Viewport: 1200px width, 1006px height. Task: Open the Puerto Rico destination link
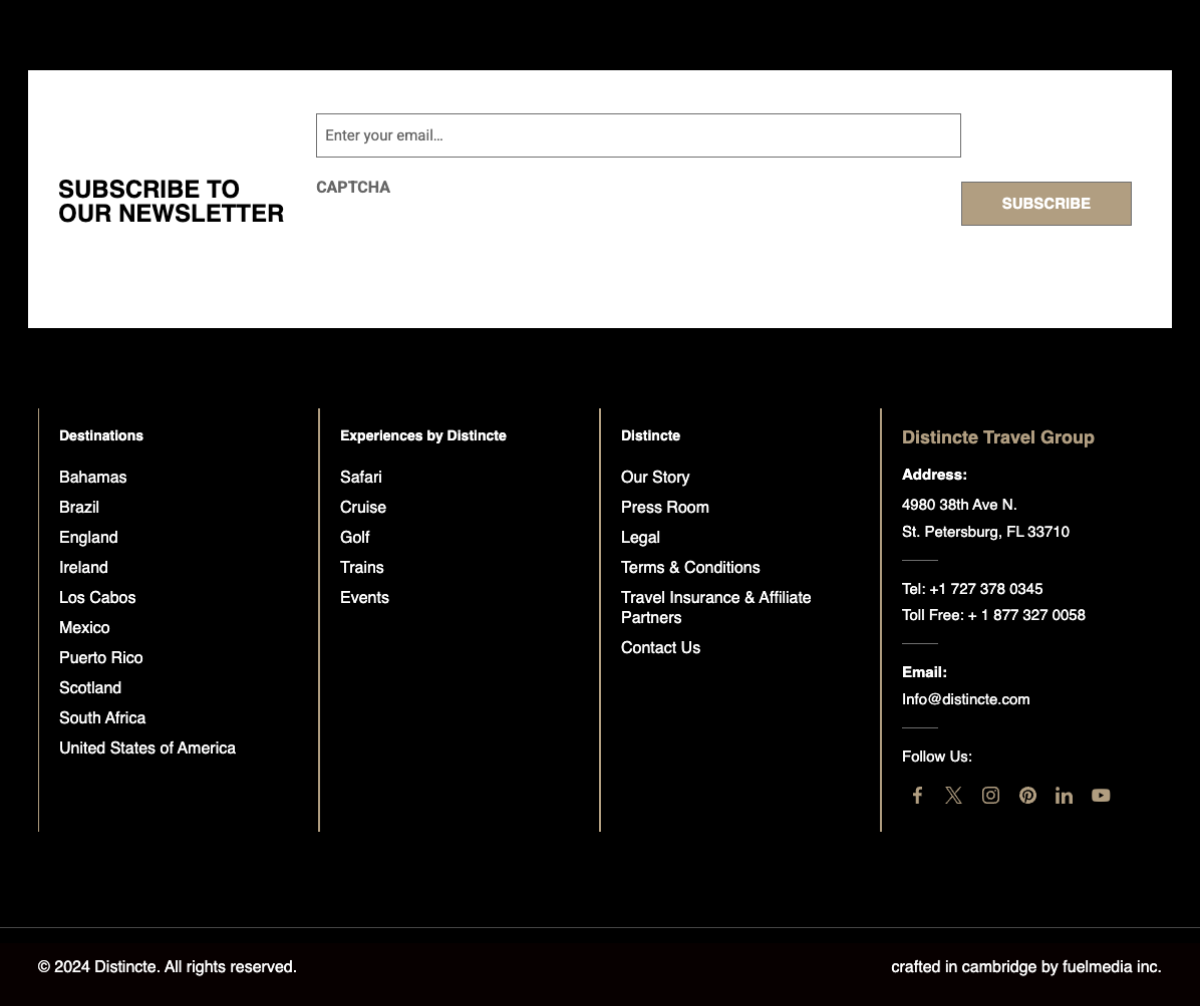coord(101,657)
